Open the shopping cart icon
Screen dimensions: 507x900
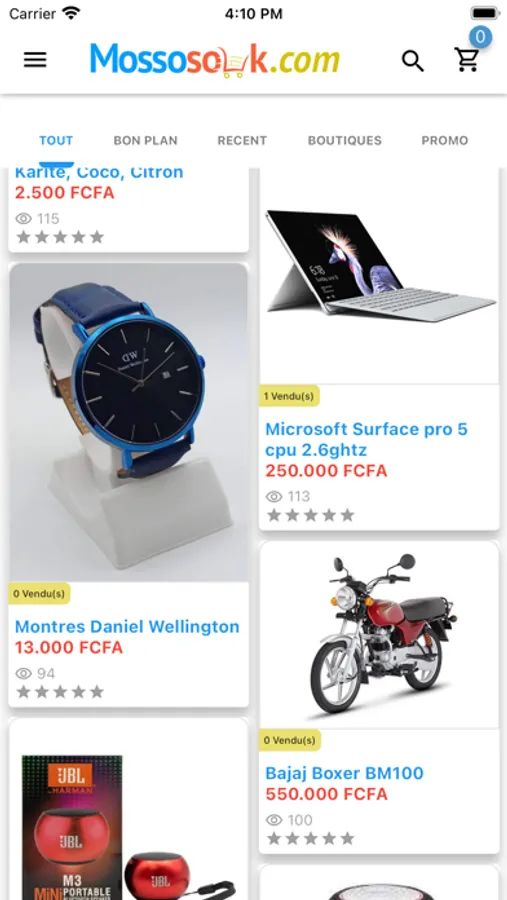(x=467, y=60)
